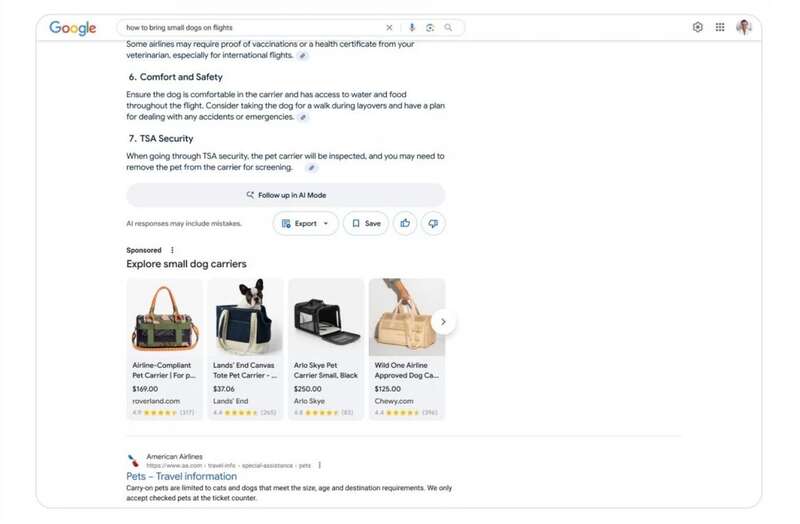The width and height of the screenshot is (800, 524).
Task: Give thumbs up on the AI response
Action: (x=405, y=223)
